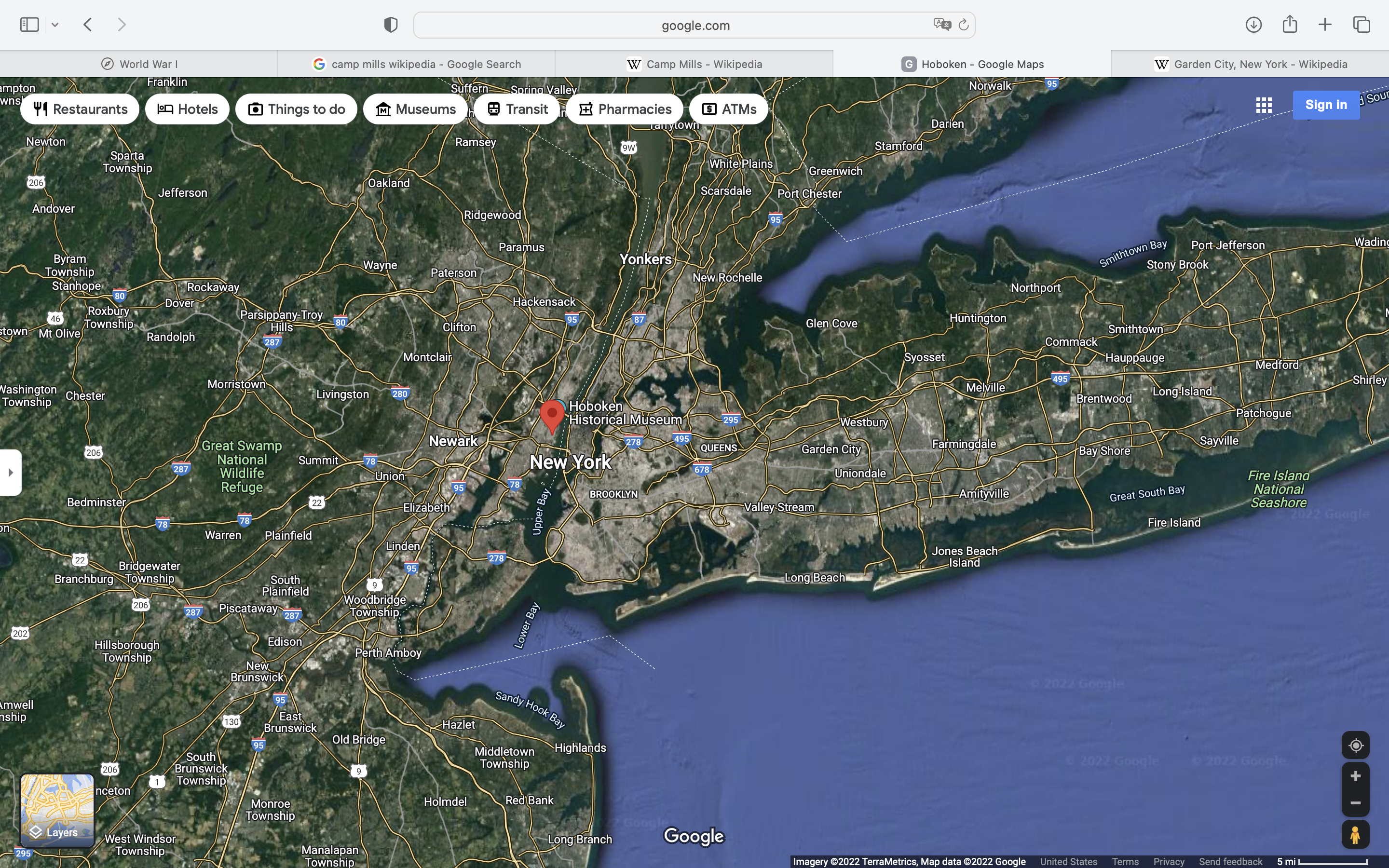Open a new tab with plus icon
The image size is (1389, 868).
(1325, 25)
